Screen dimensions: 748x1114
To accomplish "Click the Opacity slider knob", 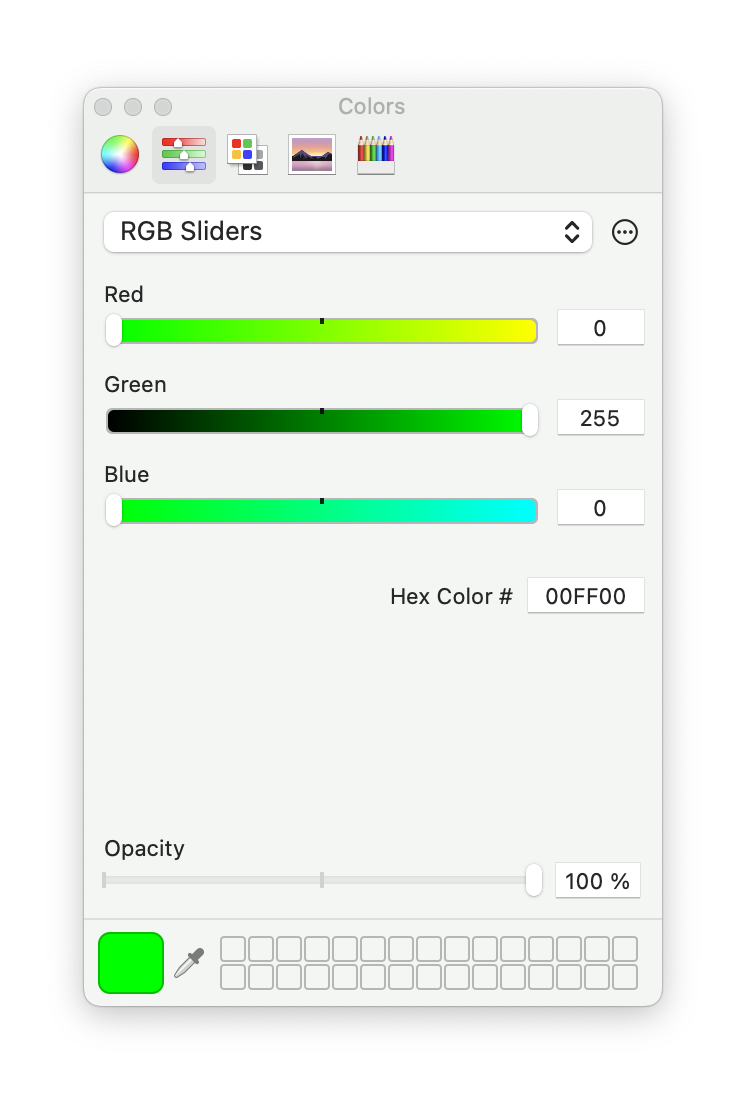I will (x=534, y=880).
